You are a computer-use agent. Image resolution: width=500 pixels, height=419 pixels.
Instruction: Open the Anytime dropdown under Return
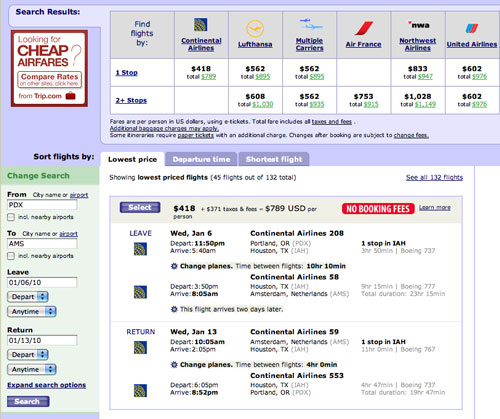click(x=32, y=369)
